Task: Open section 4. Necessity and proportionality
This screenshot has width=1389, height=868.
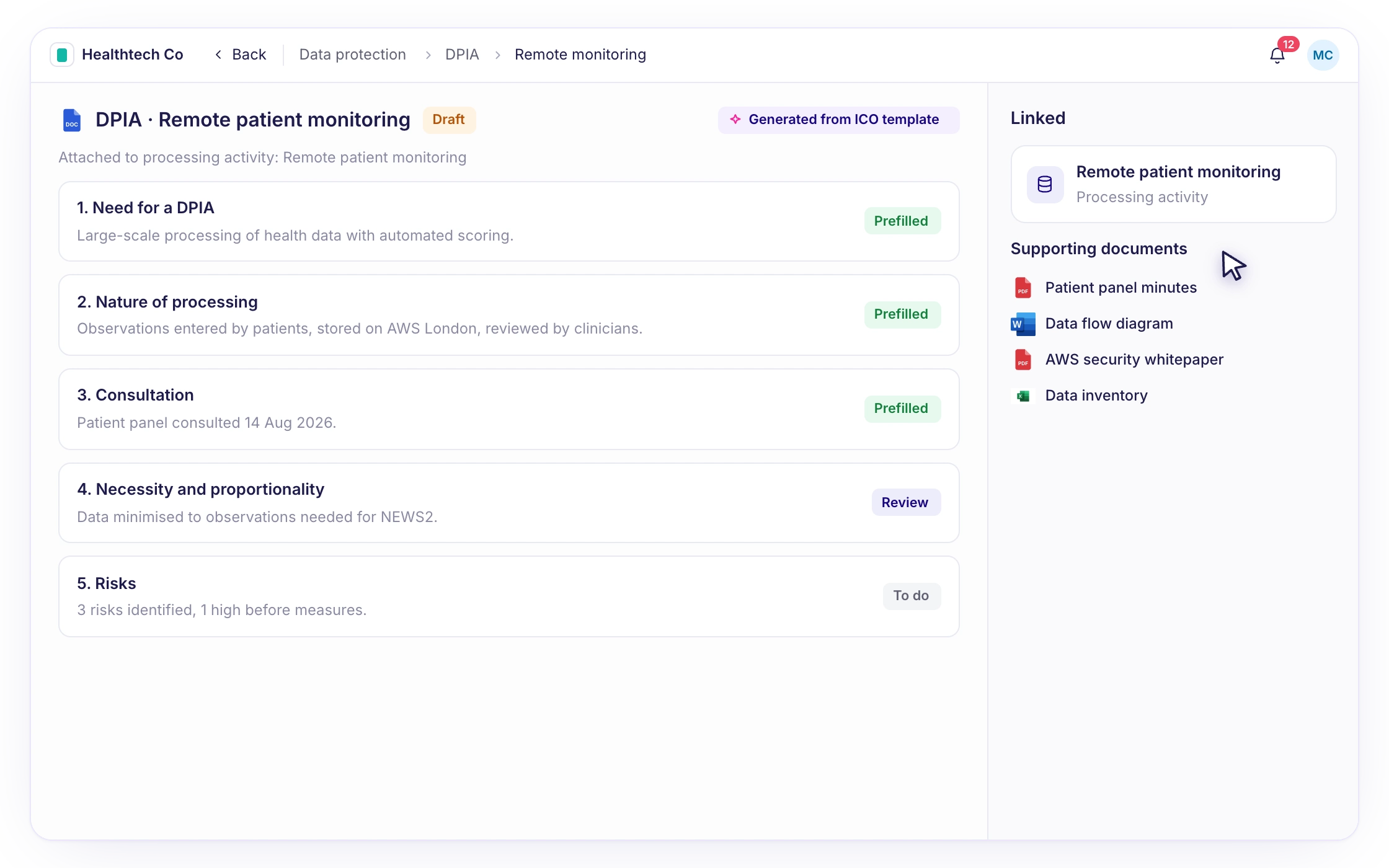Action: click(508, 503)
